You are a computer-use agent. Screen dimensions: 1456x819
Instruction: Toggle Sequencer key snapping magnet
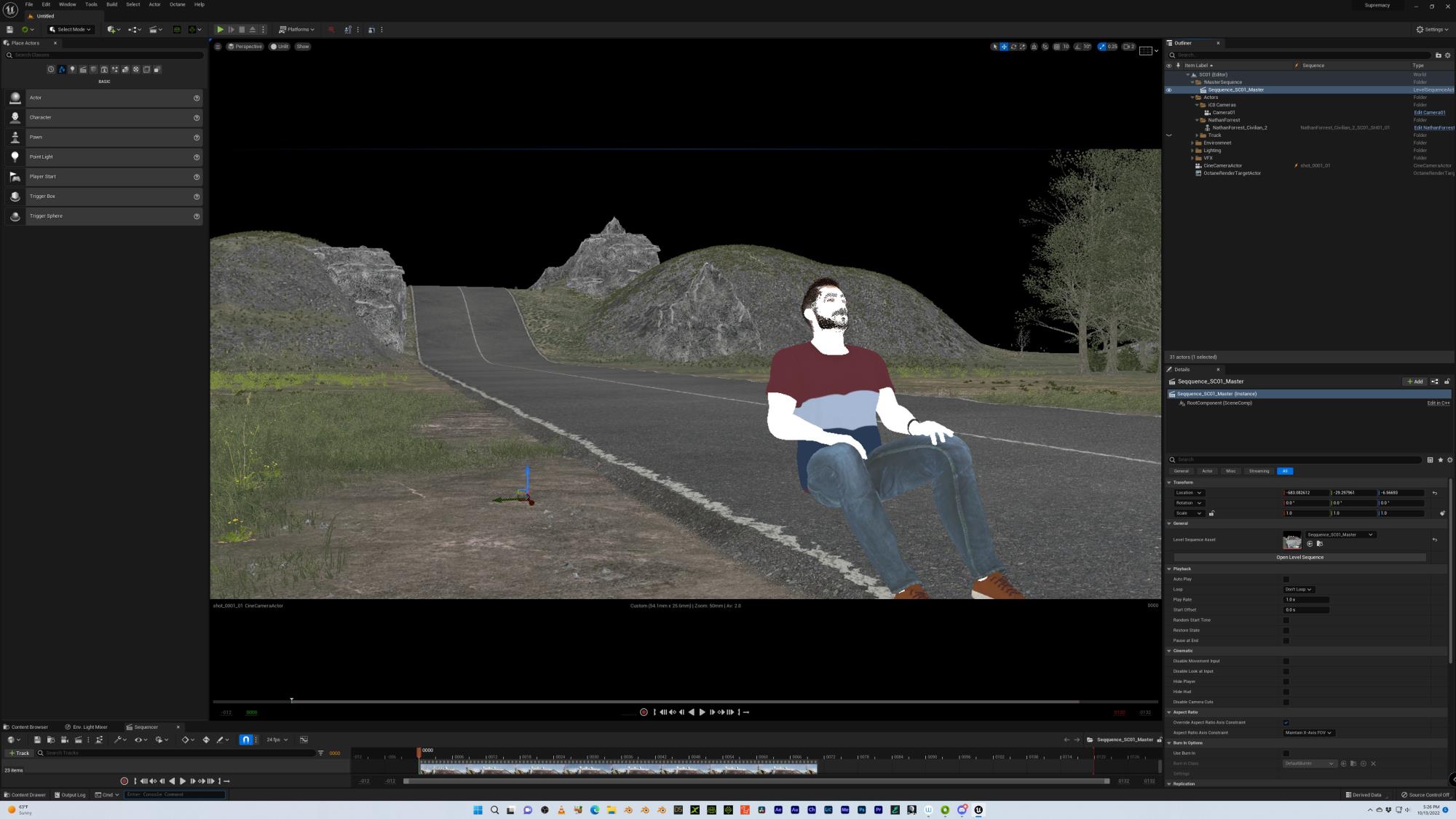246,740
